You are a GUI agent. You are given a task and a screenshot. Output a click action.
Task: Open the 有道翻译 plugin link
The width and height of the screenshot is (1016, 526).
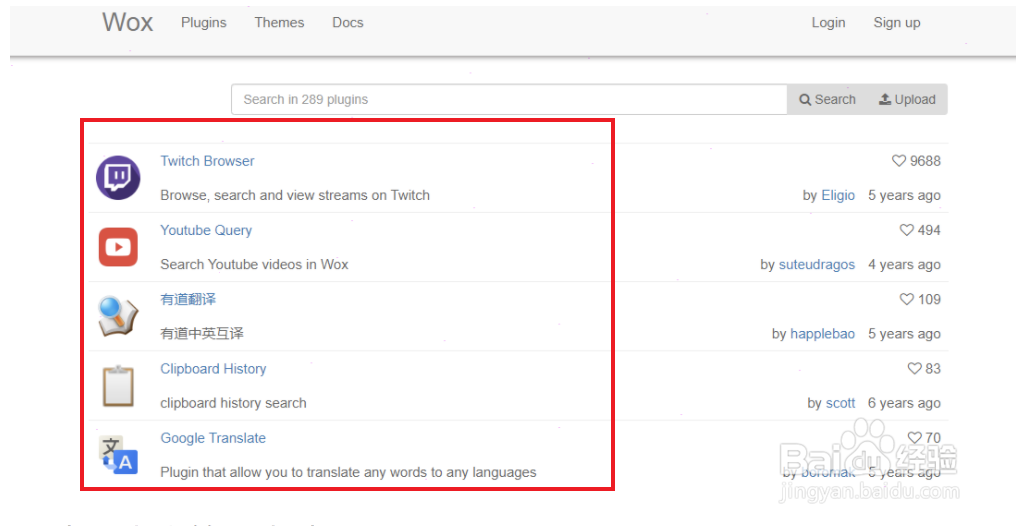(x=188, y=299)
